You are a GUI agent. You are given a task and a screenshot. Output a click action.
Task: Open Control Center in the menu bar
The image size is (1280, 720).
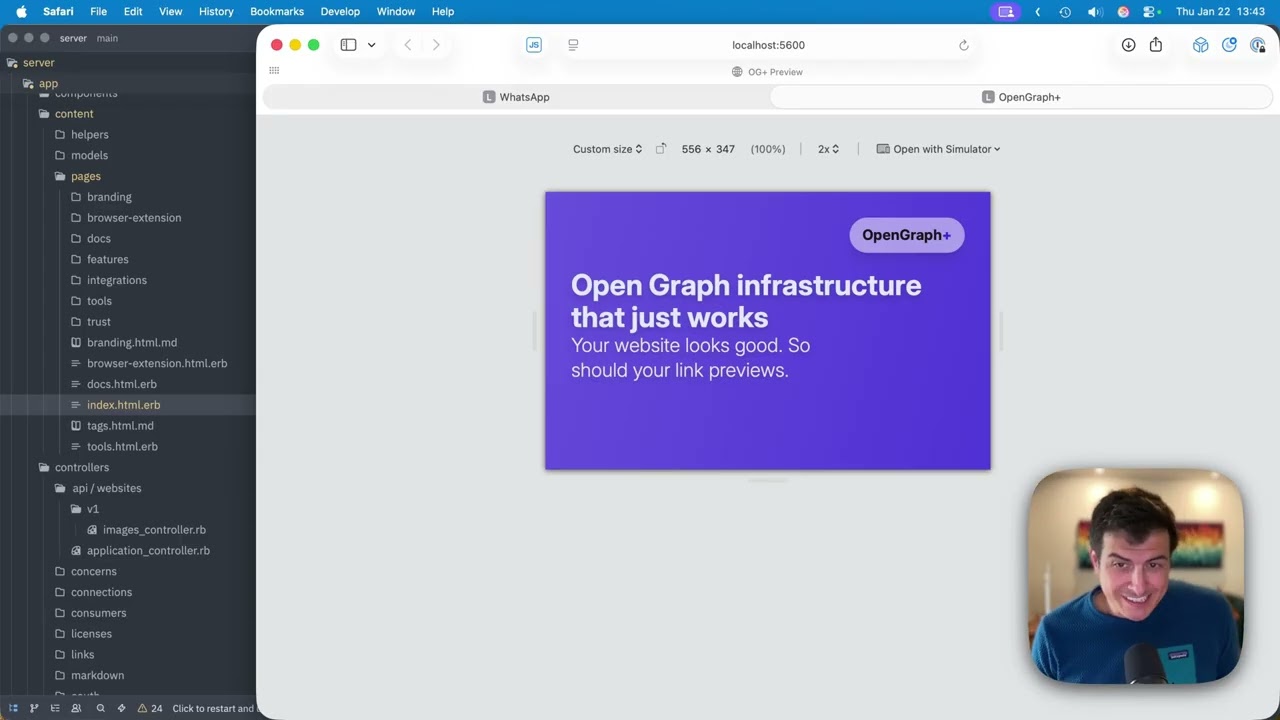click(x=1151, y=11)
